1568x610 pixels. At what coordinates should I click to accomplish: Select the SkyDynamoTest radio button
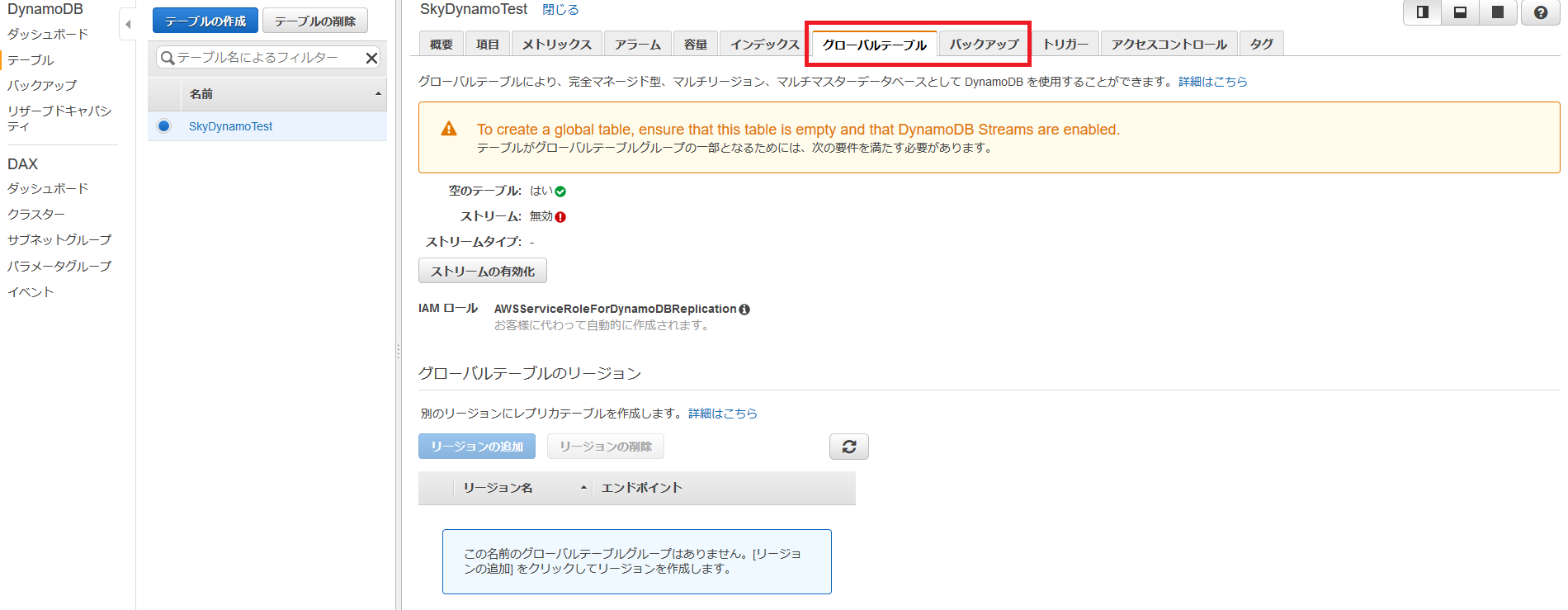click(x=163, y=126)
